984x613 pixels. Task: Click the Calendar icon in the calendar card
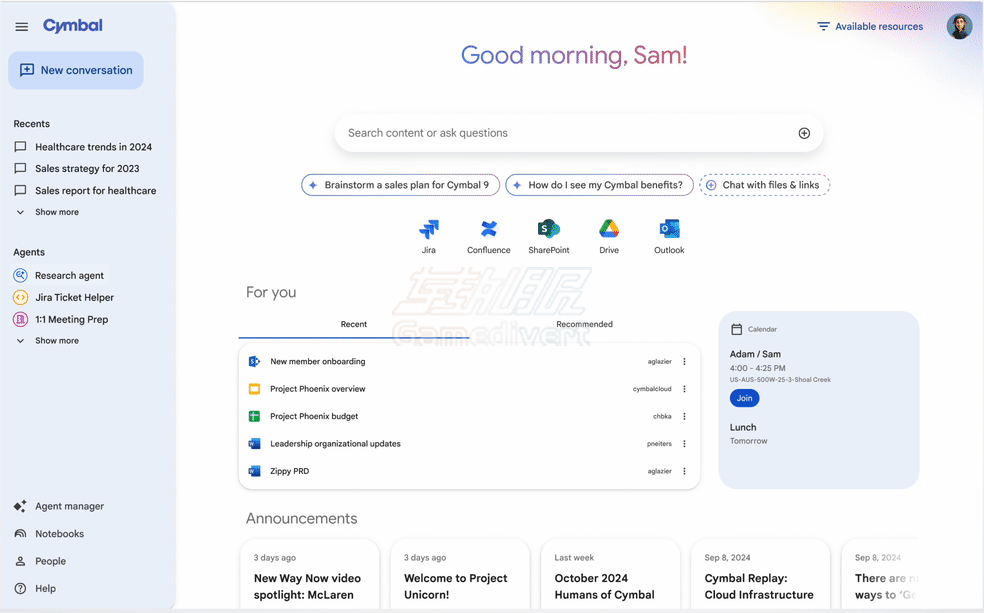click(x=737, y=329)
